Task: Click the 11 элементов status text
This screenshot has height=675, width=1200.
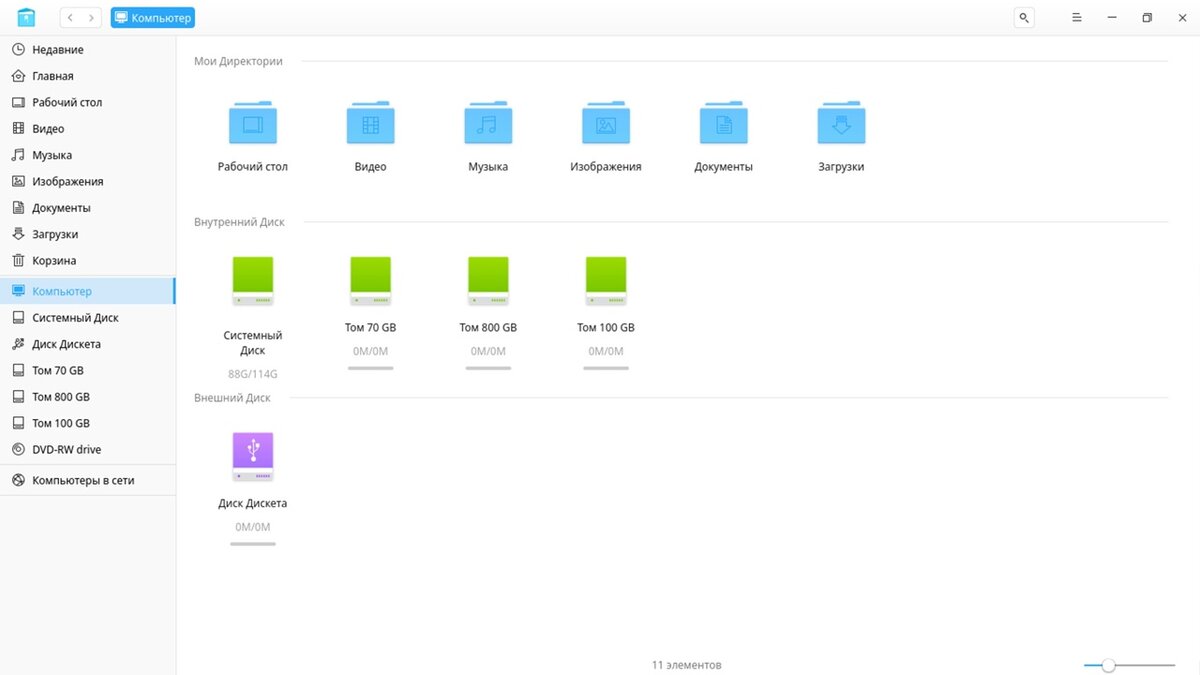Action: point(686,665)
